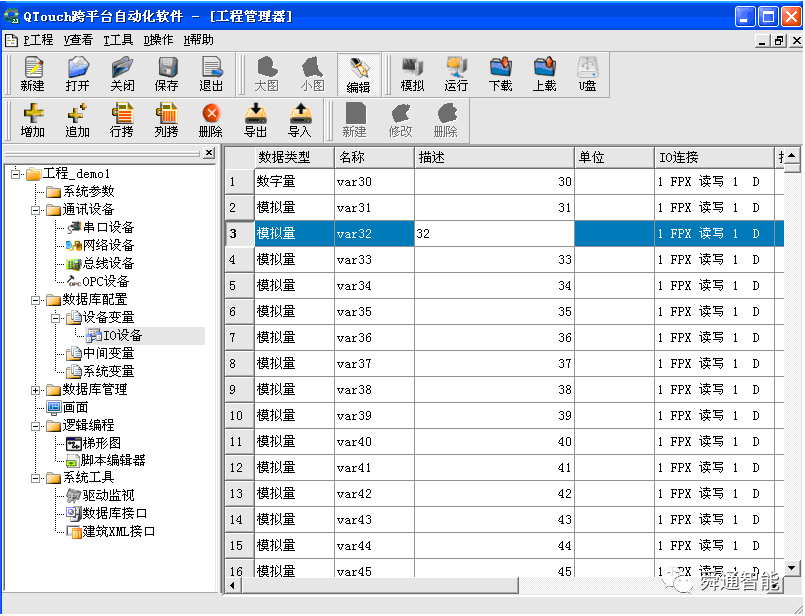The height and width of the screenshot is (616, 805).
Task: Export variables with 导出 icon
Action: [x=256, y=120]
